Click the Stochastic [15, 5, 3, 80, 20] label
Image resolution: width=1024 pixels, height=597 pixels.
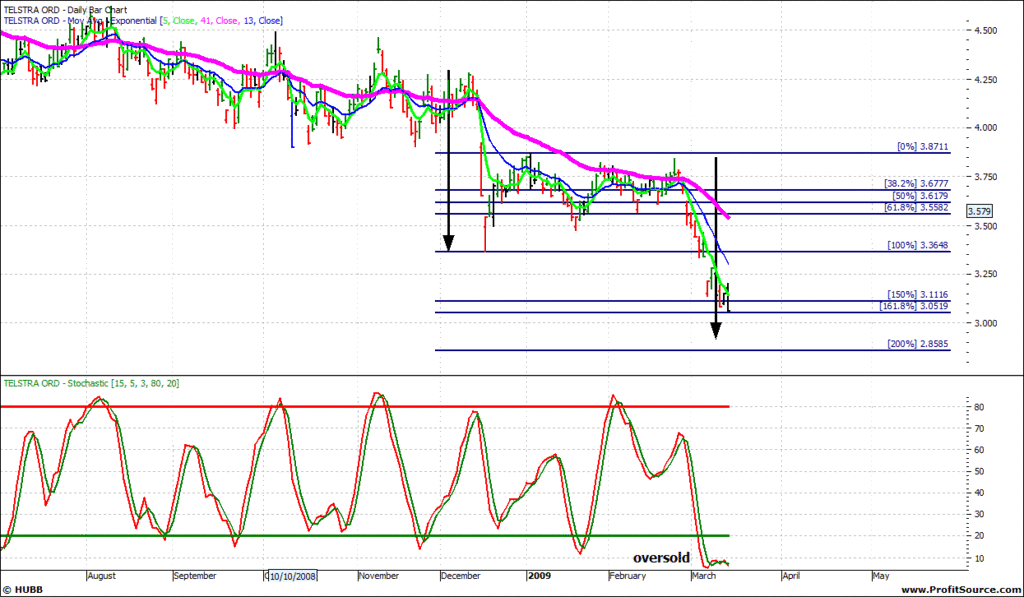pos(91,383)
